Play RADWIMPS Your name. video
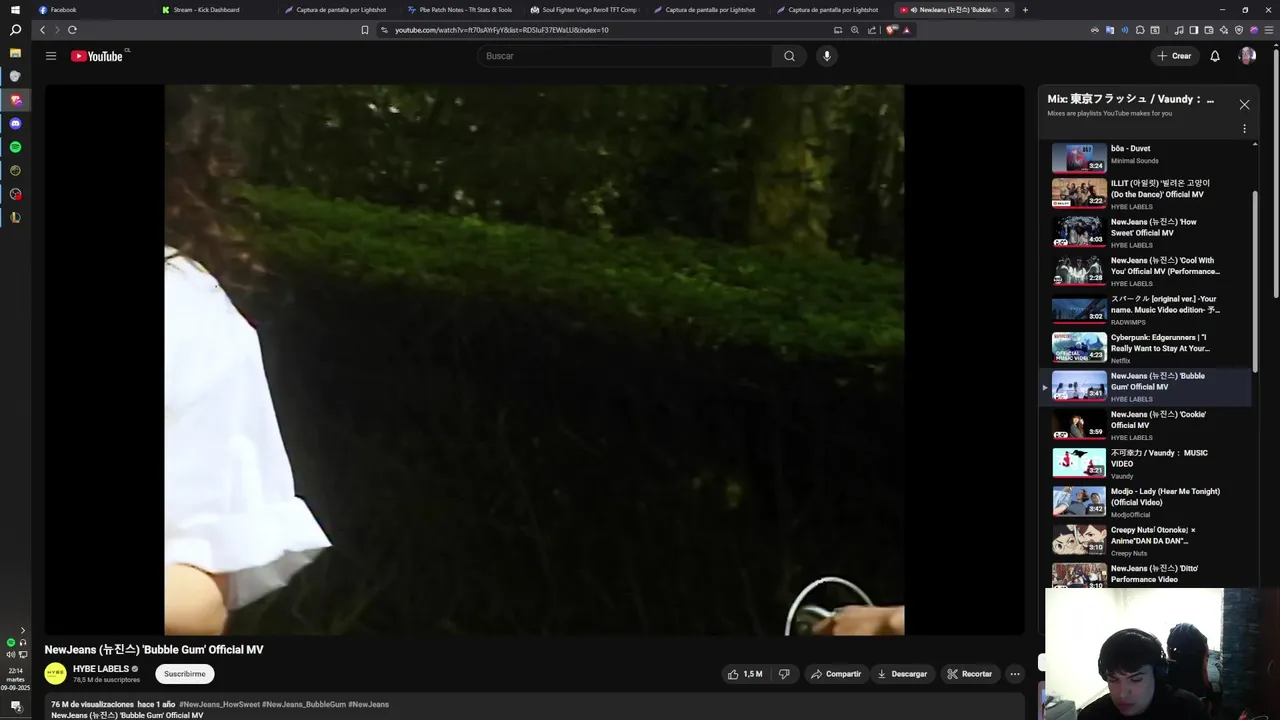Viewport: 1280px width, 720px height. 1145,309
